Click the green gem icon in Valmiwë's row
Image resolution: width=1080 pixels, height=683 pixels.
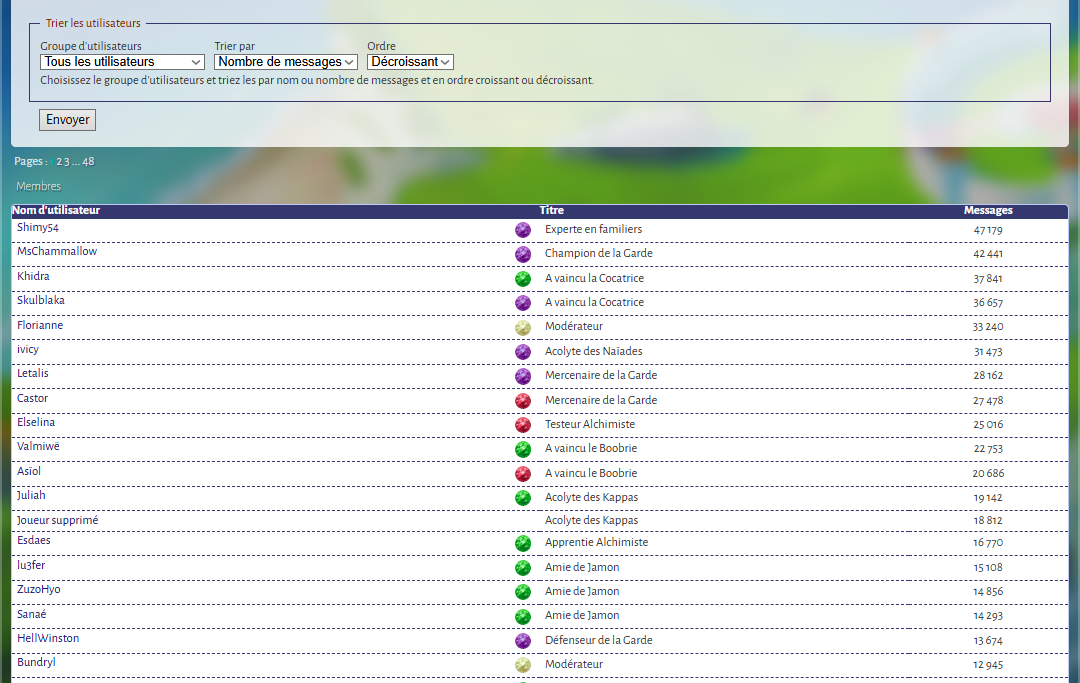[x=523, y=450]
